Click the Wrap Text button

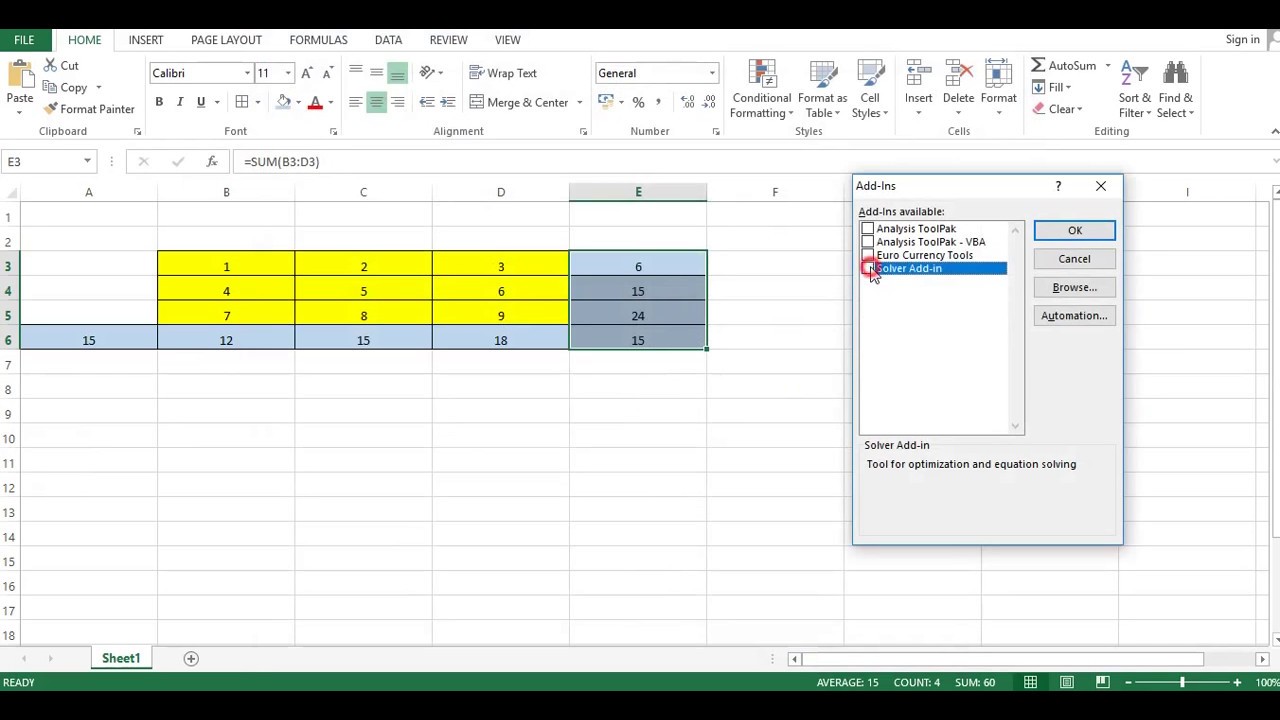click(503, 73)
